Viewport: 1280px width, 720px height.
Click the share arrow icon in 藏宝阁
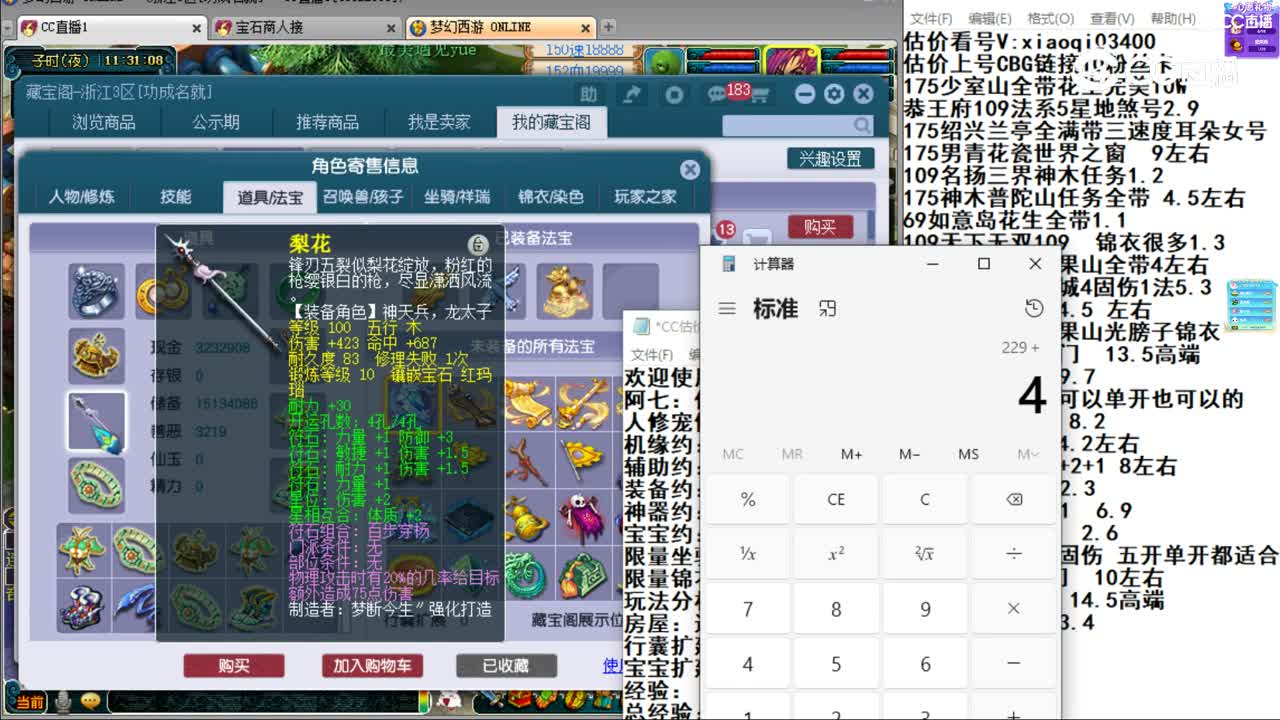pyautogui.click(x=632, y=94)
